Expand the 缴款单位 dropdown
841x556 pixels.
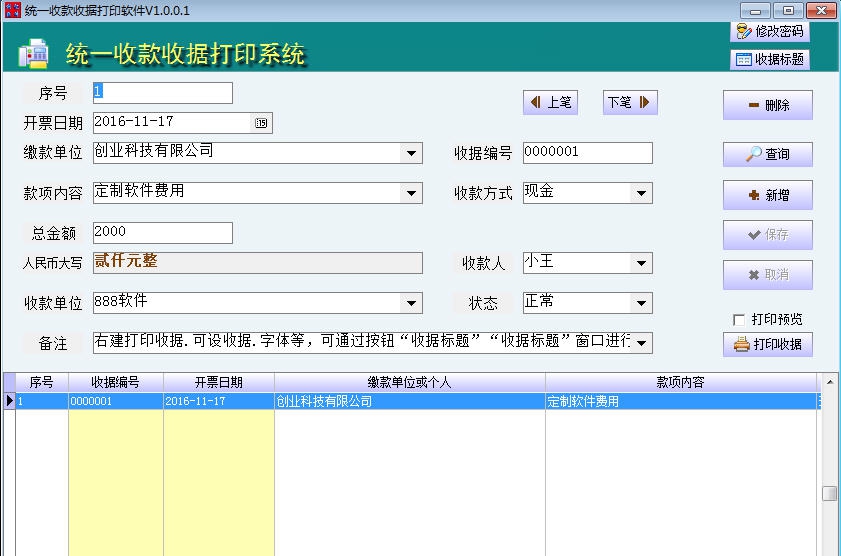[411, 153]
